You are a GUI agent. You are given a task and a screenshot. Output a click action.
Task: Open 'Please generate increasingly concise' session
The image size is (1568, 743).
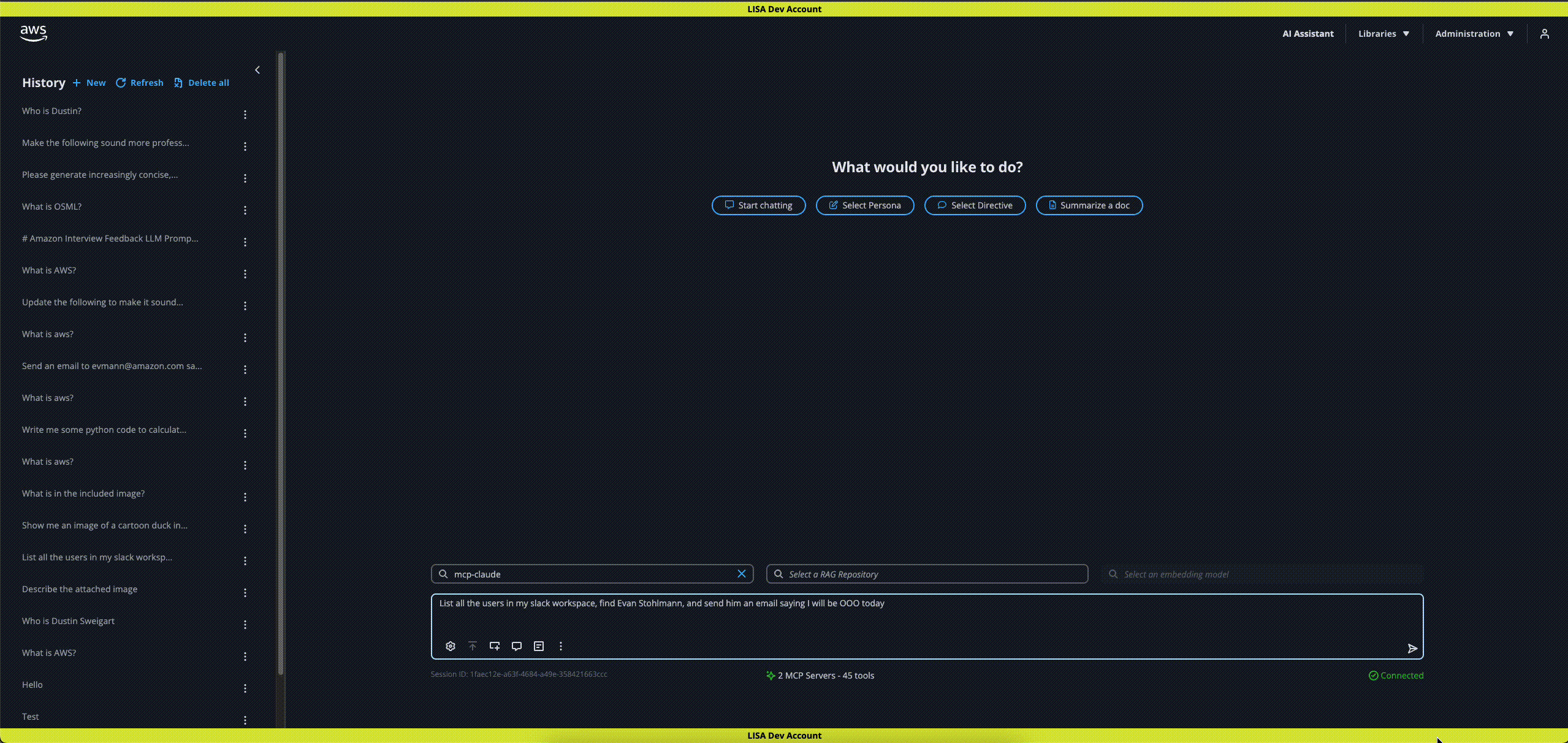100,175
